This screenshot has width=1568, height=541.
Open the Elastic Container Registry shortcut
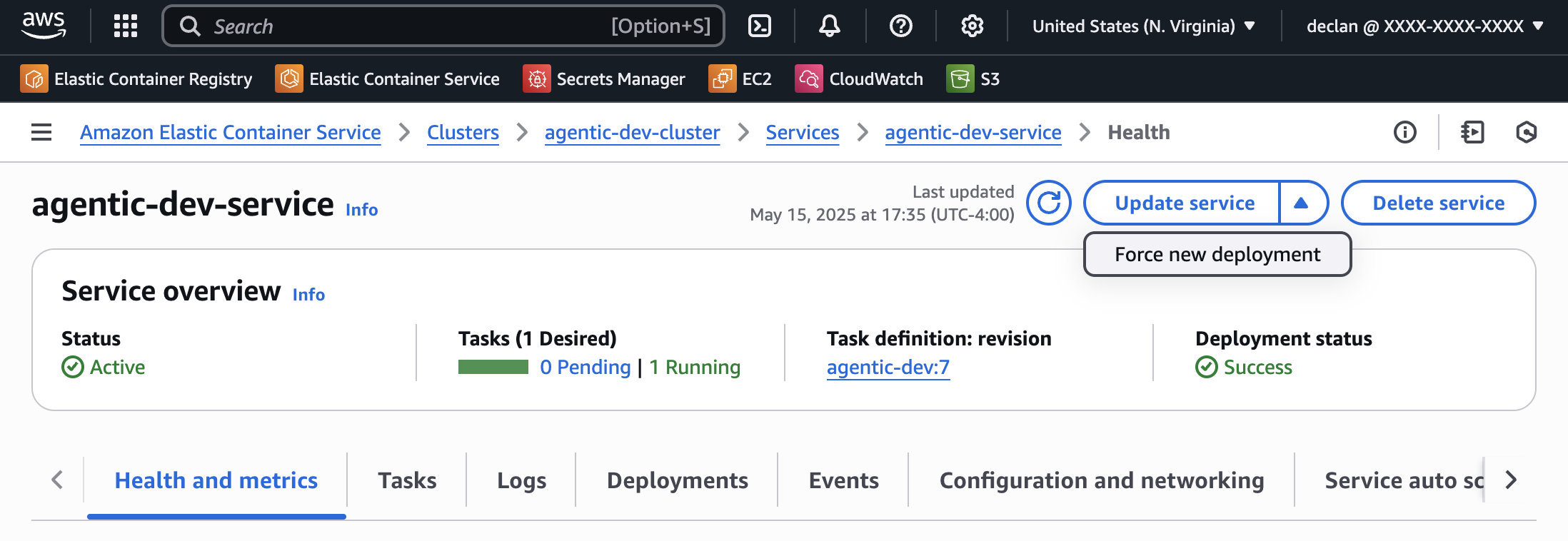(136, 79)
